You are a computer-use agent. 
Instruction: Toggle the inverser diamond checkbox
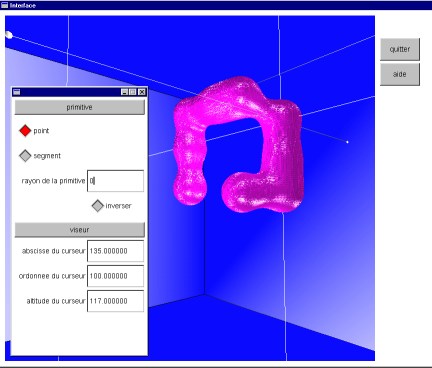click(98, 206)
